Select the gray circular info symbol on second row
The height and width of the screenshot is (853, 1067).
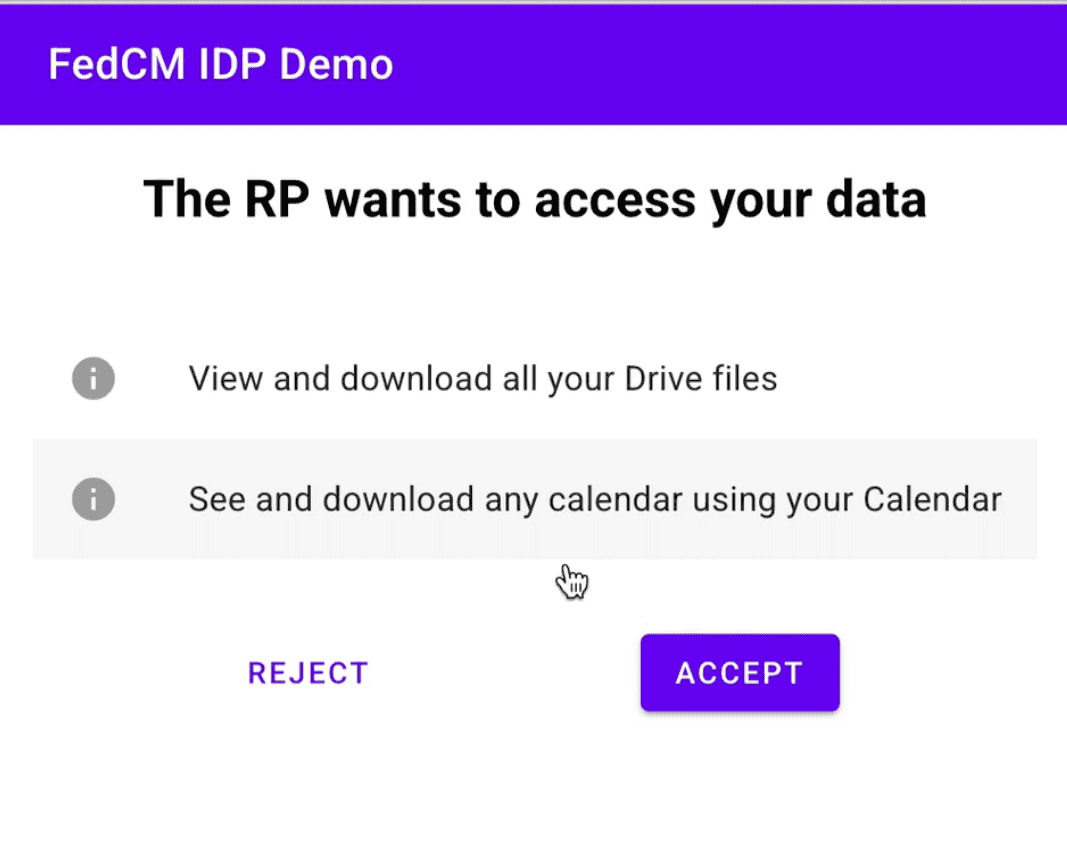coord(93,499)
